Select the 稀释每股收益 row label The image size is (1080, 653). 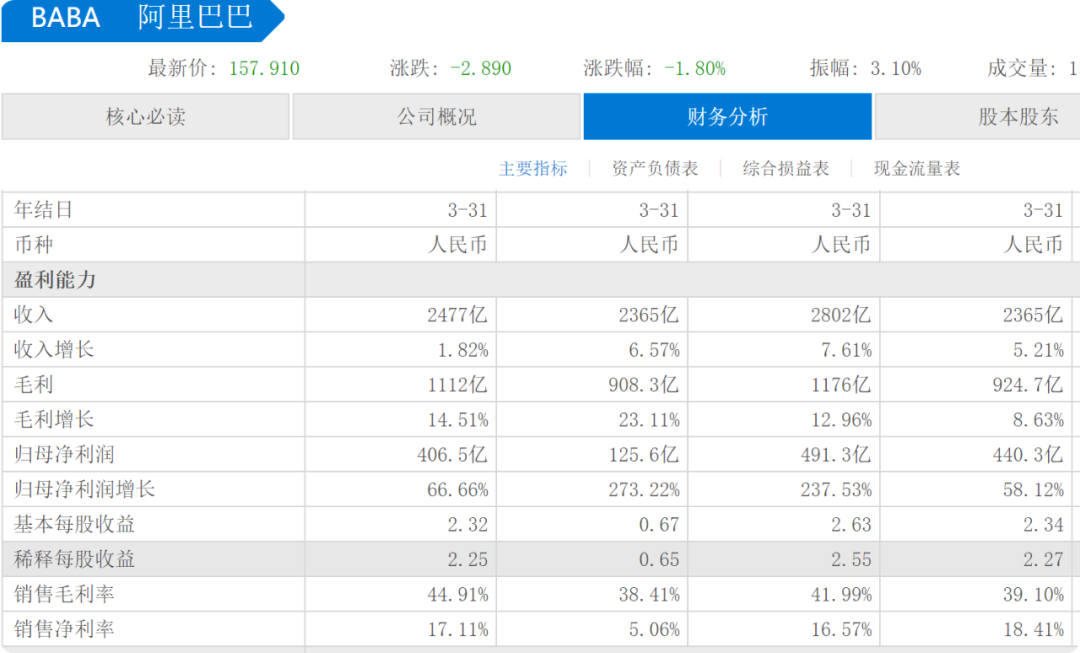tap(75, 559)
